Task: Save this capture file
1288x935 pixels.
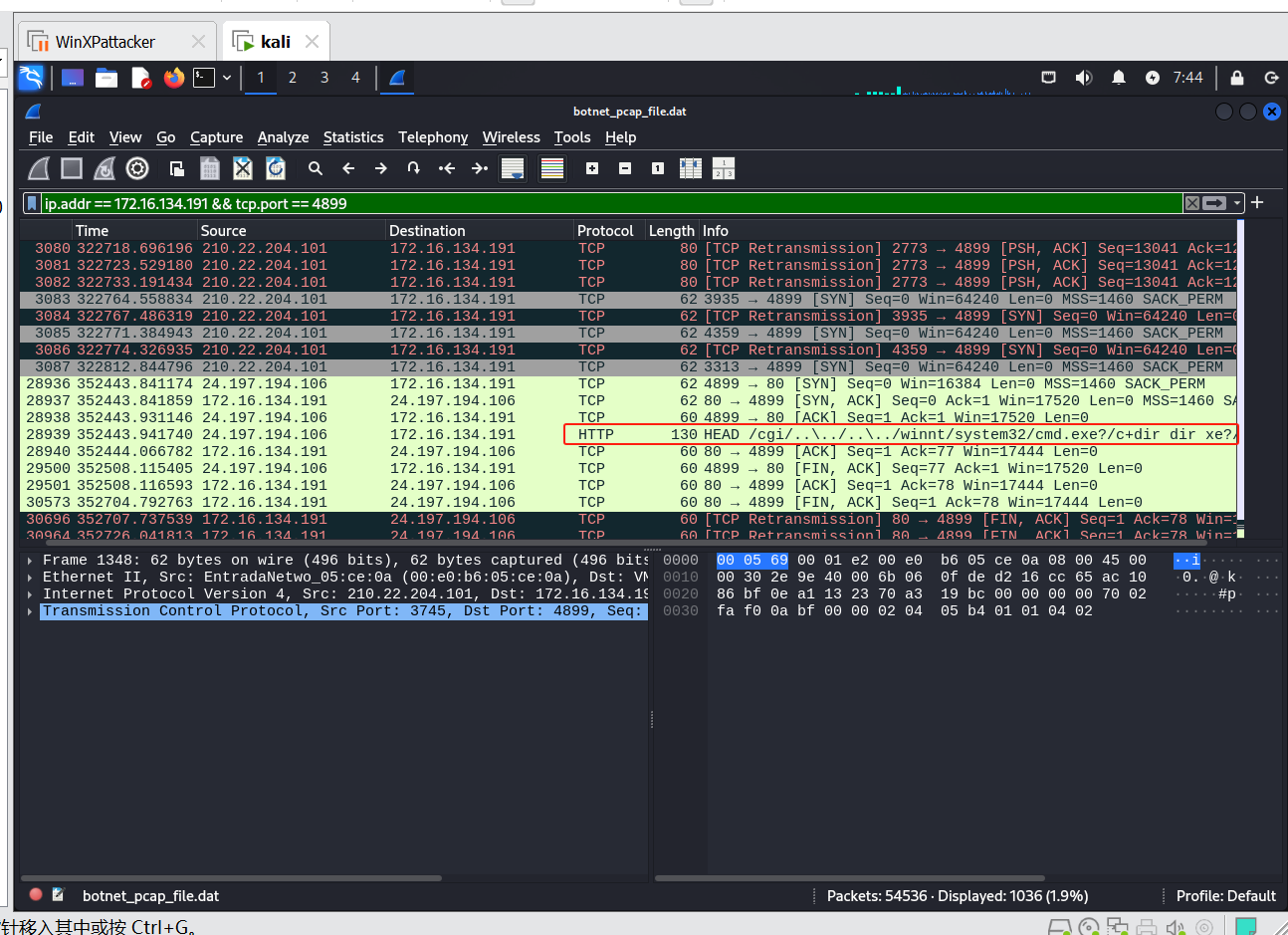Action: tap(210, 168)
